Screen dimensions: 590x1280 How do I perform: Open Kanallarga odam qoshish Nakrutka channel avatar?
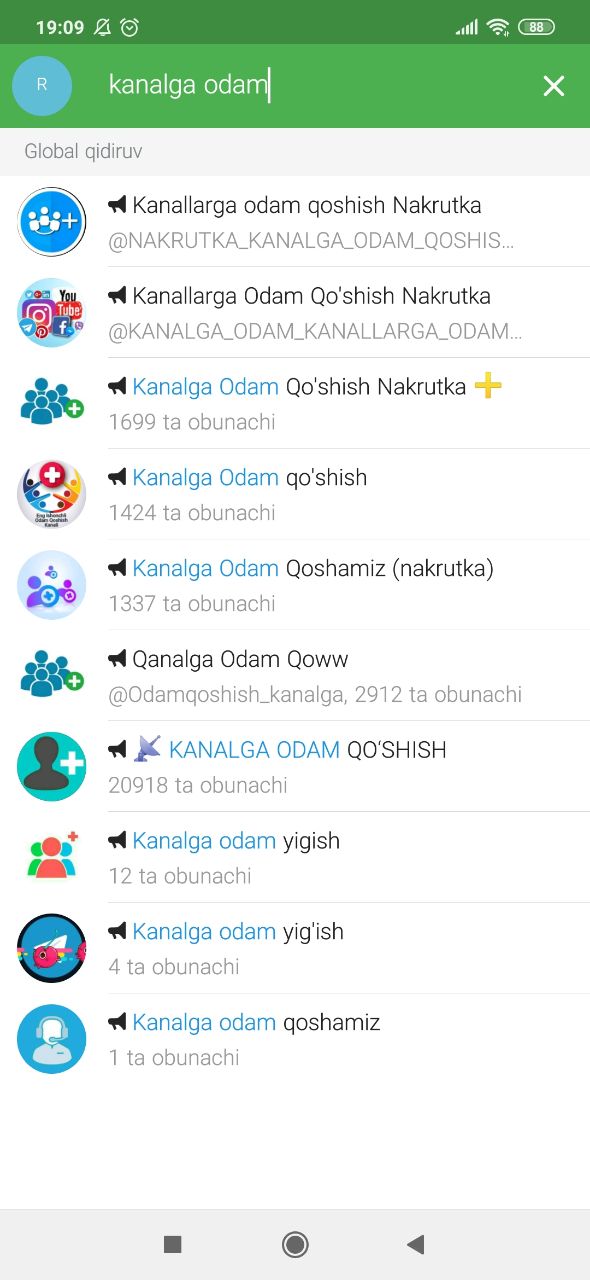click(x=52, y=222)
